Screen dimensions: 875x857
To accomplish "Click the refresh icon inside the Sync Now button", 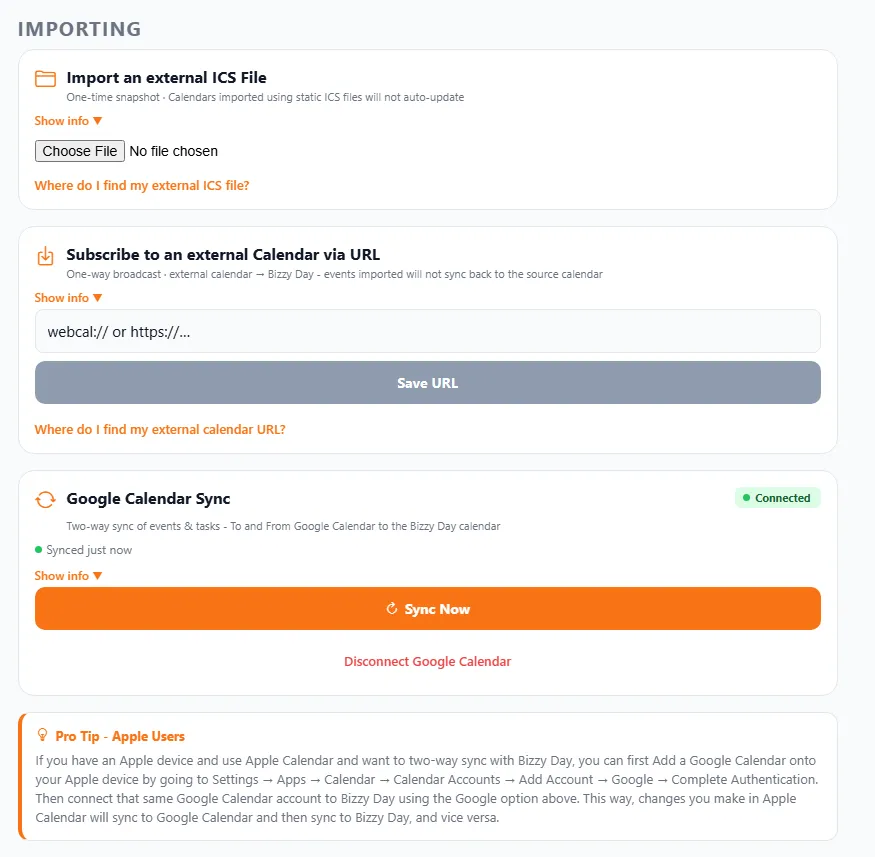I will tap(392, 608).
